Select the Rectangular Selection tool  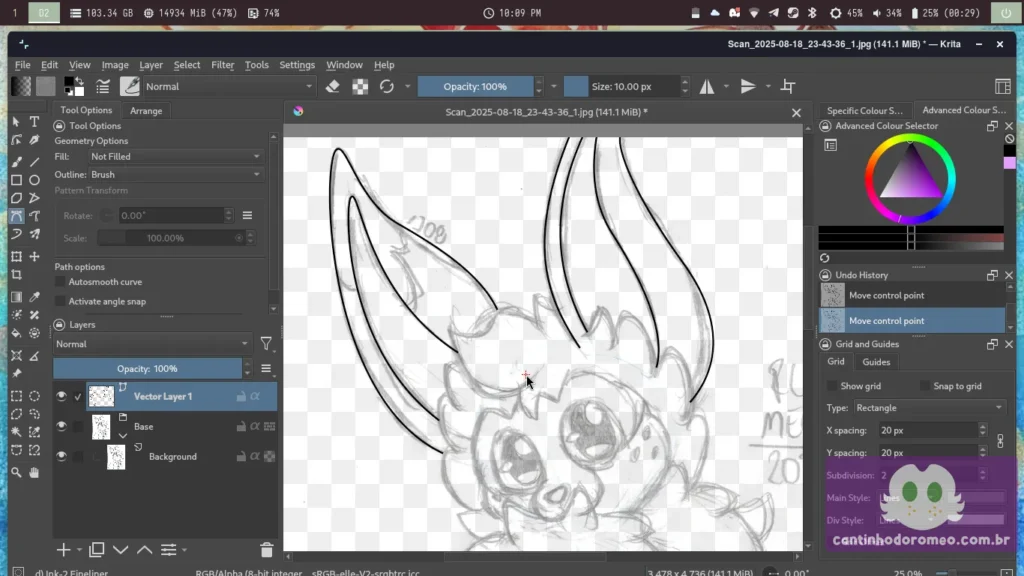pyautogui.click(x=16, y=396)
